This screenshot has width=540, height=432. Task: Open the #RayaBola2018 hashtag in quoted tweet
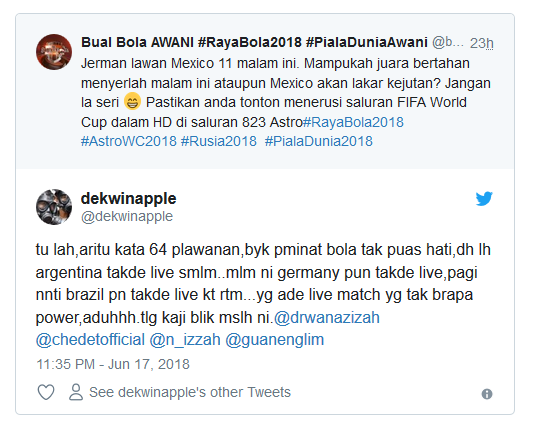353,122
